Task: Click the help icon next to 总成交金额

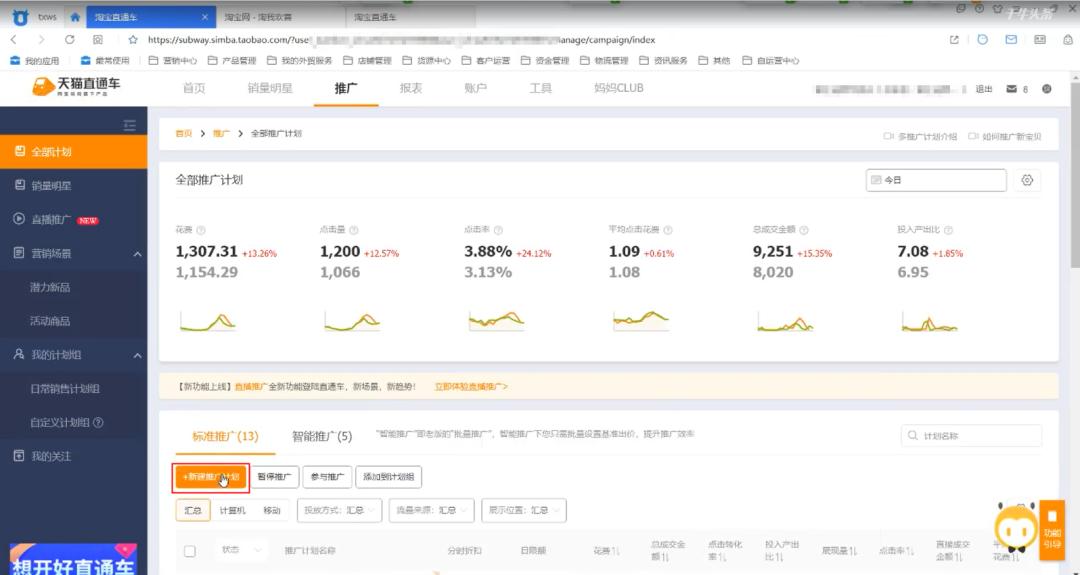Action: (x=803, y=230)
